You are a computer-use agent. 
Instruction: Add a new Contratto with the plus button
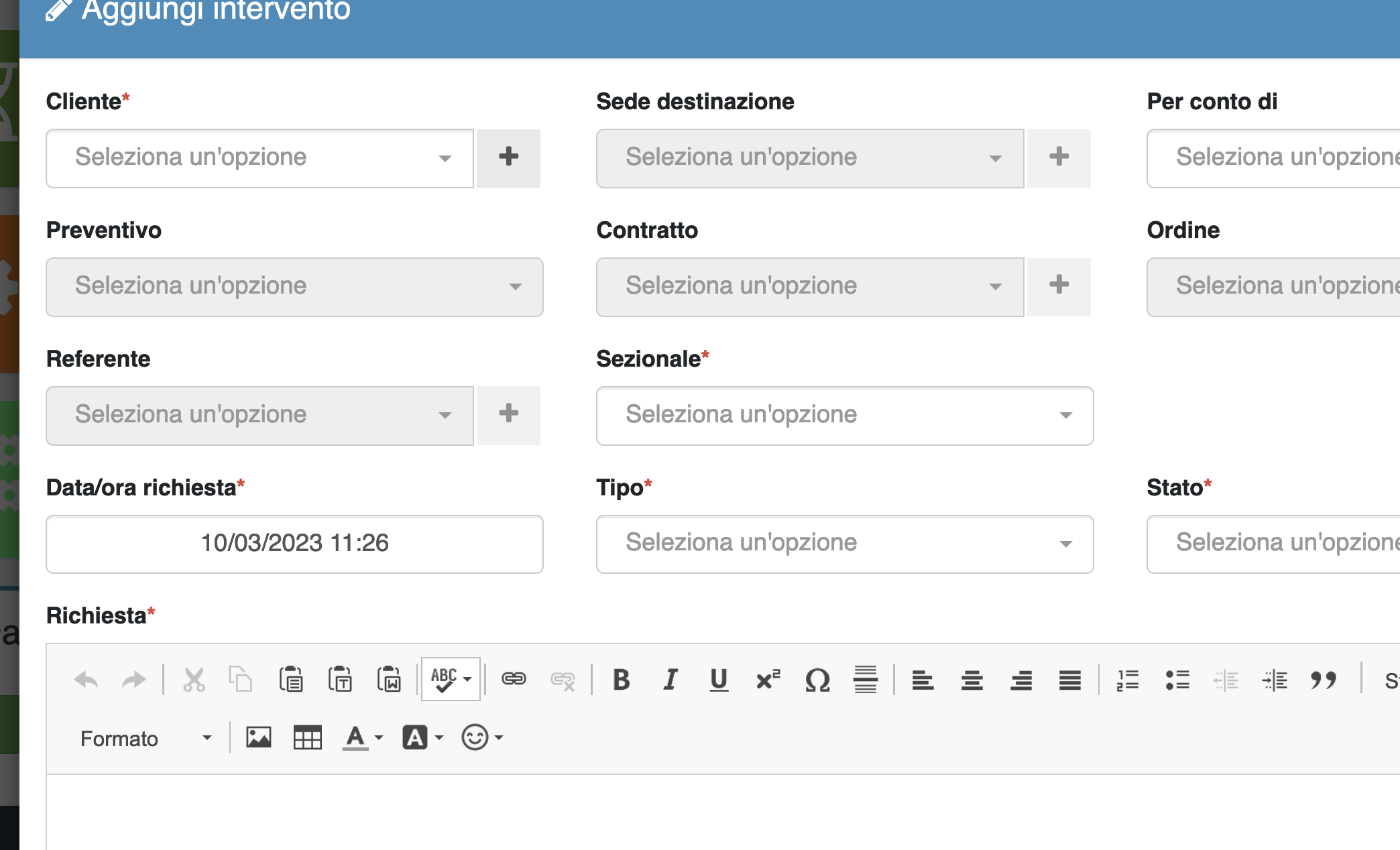pyautogui.click(x=1059, y=286)
